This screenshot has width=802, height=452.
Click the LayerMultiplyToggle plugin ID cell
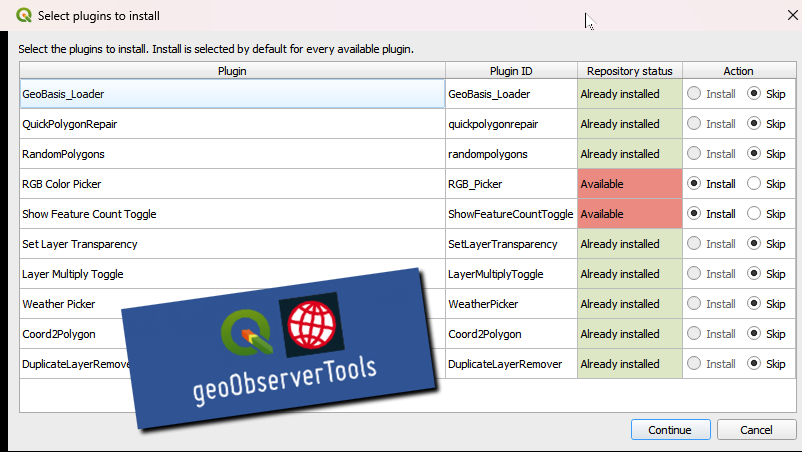coord(511,274)
